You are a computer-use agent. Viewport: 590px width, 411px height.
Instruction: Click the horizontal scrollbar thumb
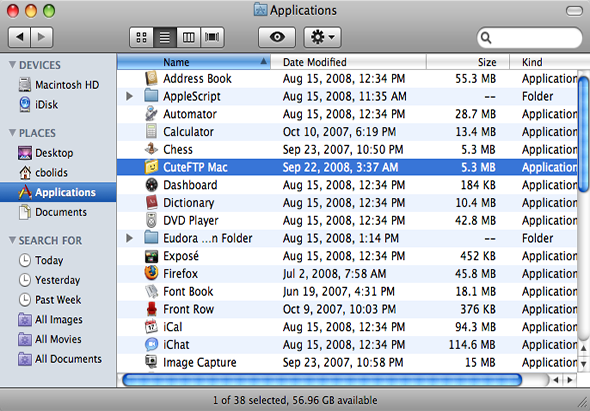click(322, 379)
